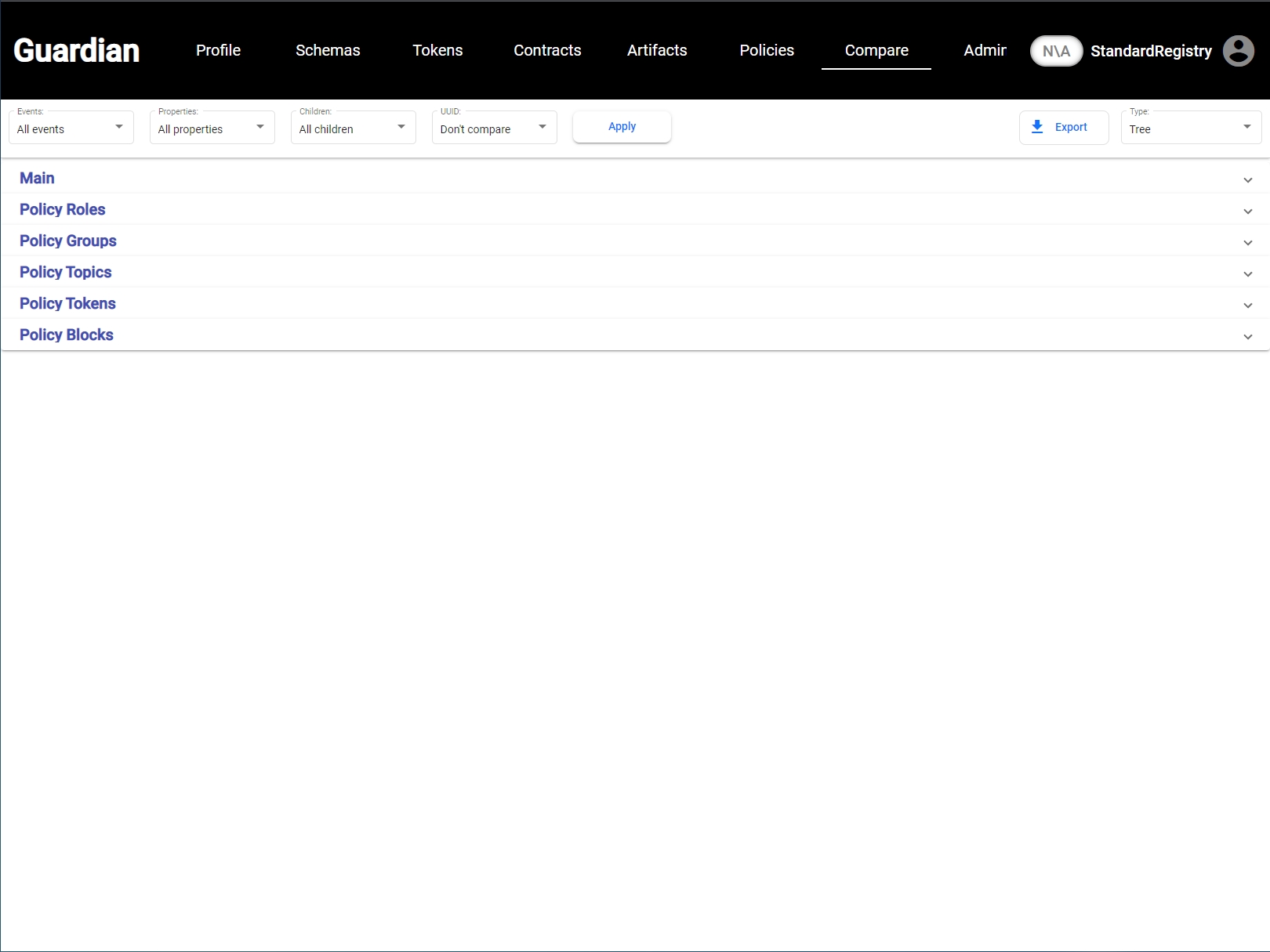Expand the Policy Topics section chevron
The width and height of the screenshot is (1270, 952).
(x=1247, y=274)
